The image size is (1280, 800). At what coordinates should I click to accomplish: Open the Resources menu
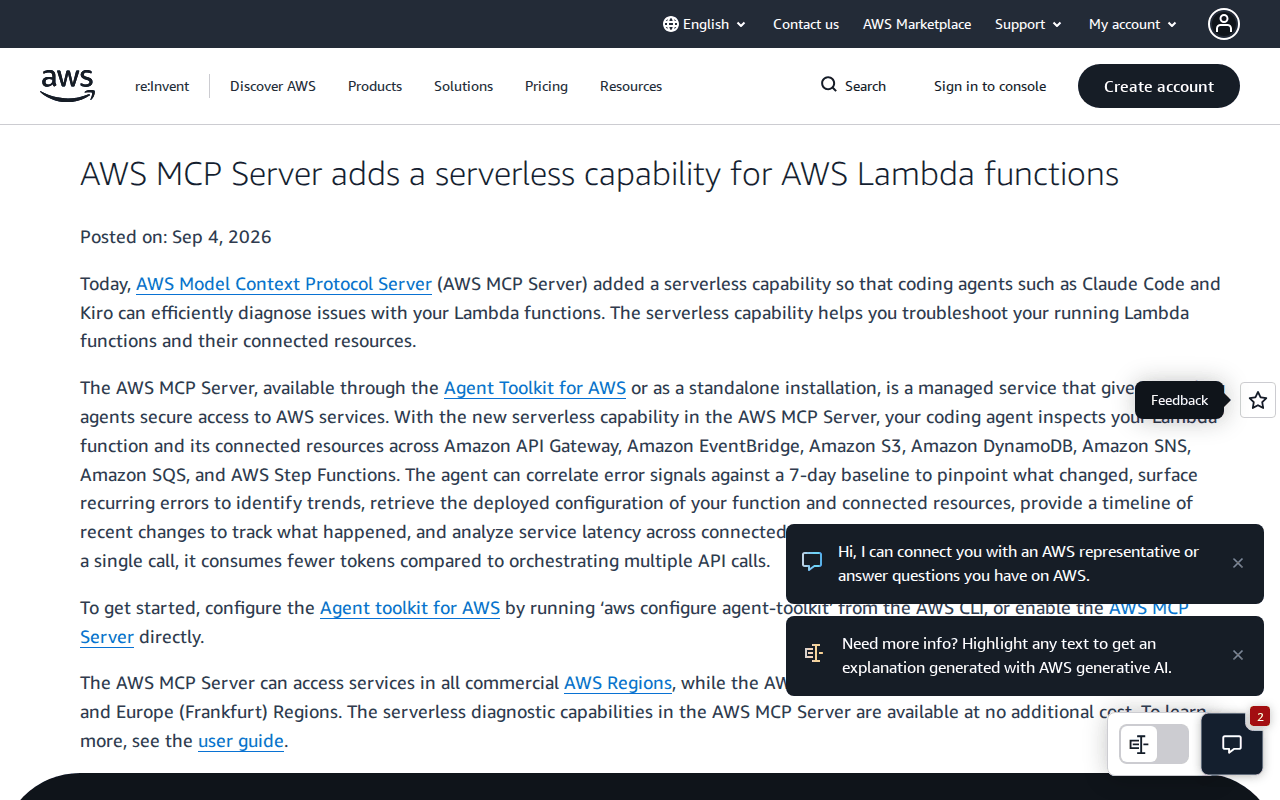pos(631,86)
